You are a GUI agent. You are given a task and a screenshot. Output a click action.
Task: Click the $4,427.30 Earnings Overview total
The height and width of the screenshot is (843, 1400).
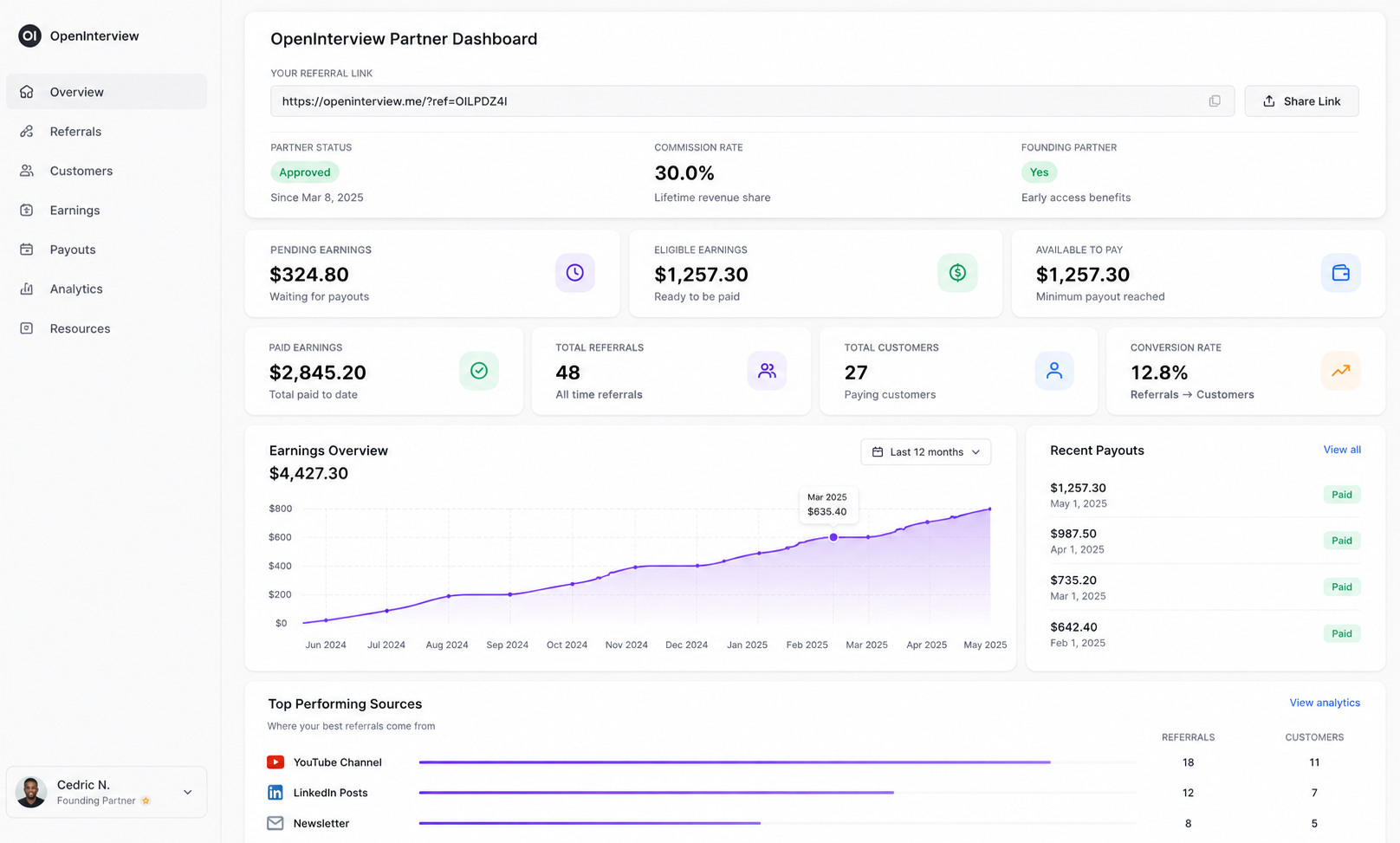tap(308, 474)
